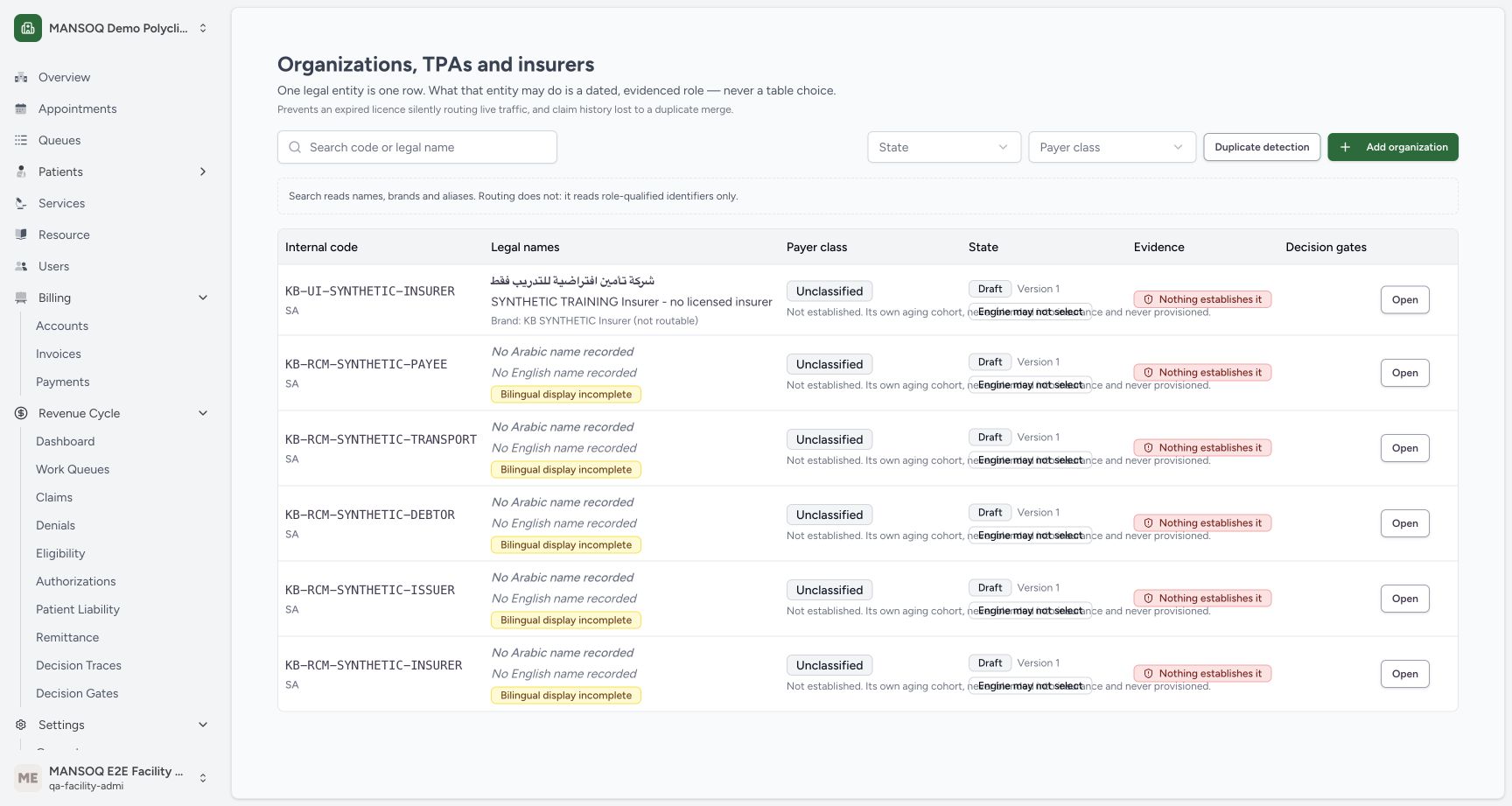The image size is (1512, 806).
Task: Open the KB-RCM-SYNTHETIC-TRANSPORT row
Action: [x=1405, y=448]
